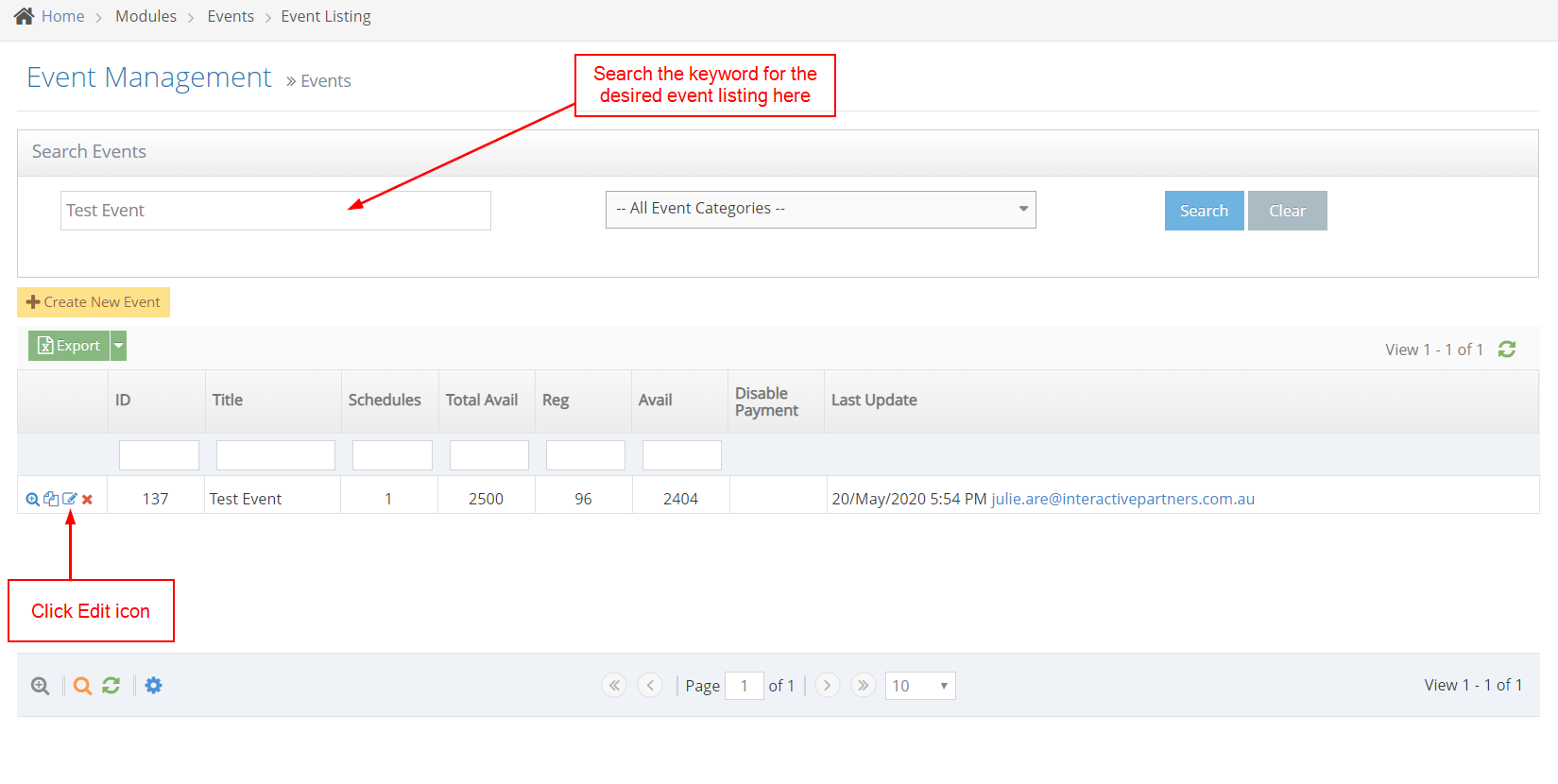This screenshot has width=1558, height=784.
Task: Click the search keyword field with Test Event
Action: (275, 211)
